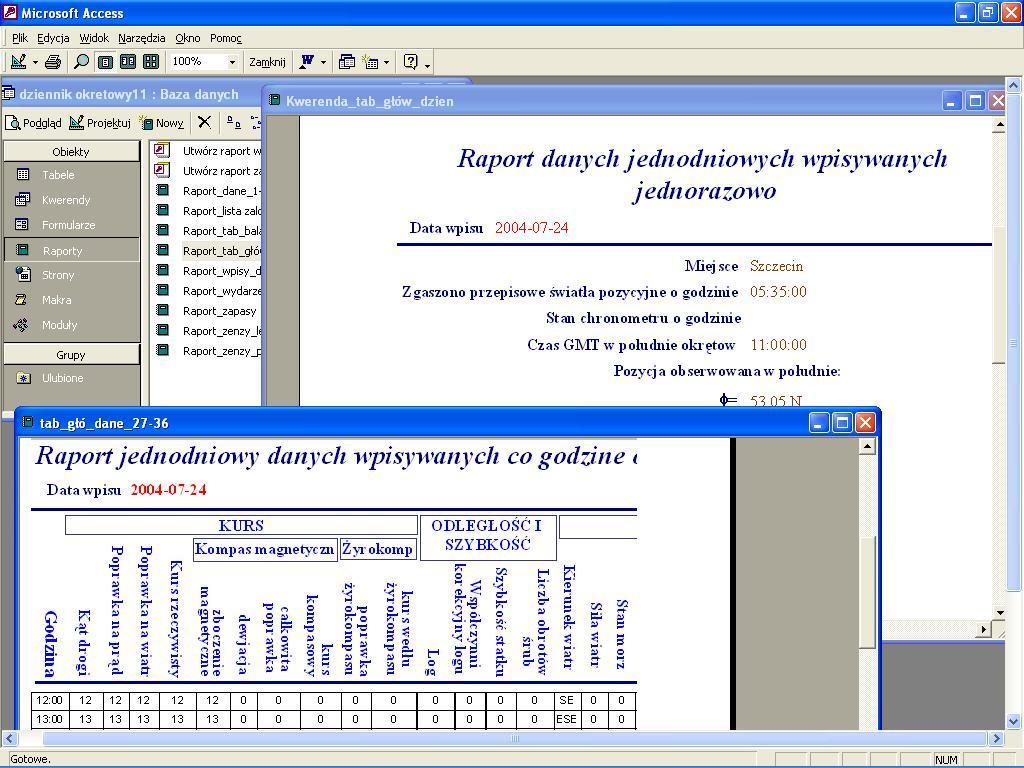Expand the New Object dropdown arrow
This screenshot has height=768, width=1024.
pos(387,63)
